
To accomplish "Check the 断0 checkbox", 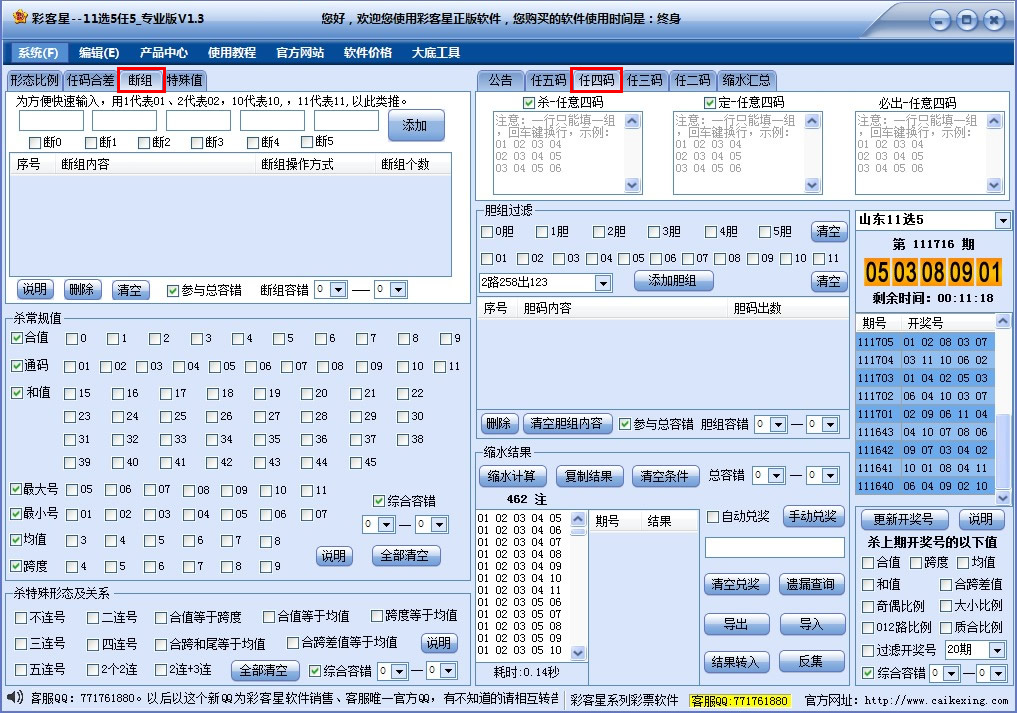I will [x=33, y=143].
